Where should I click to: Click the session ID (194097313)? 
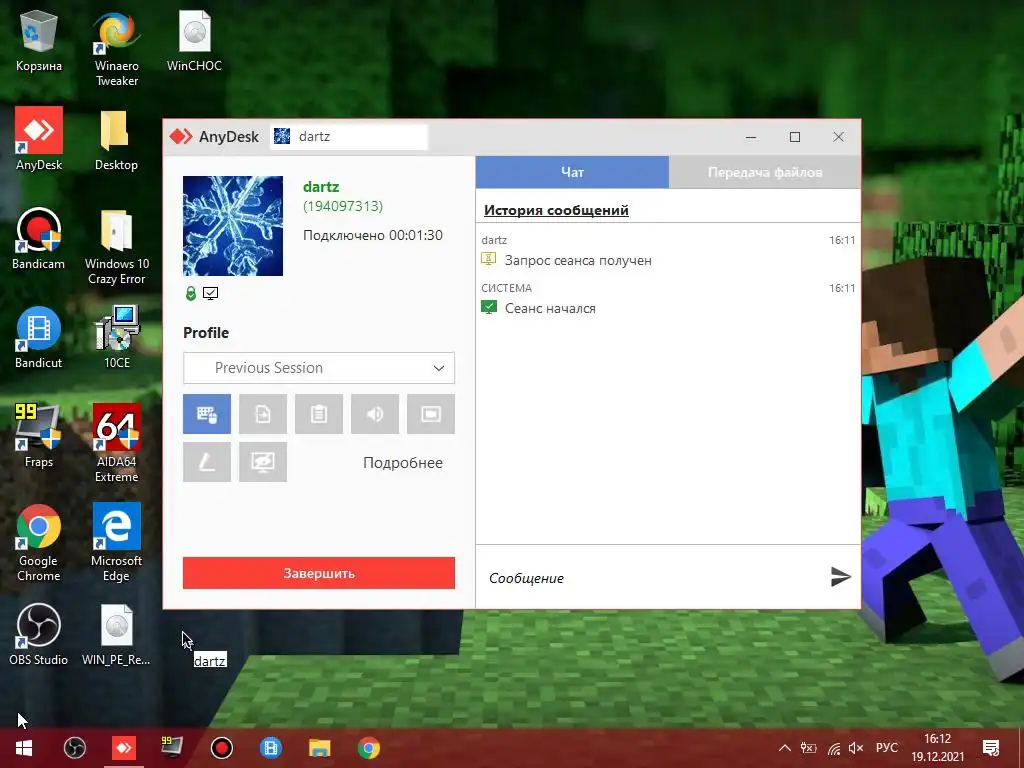click(343, 206)
